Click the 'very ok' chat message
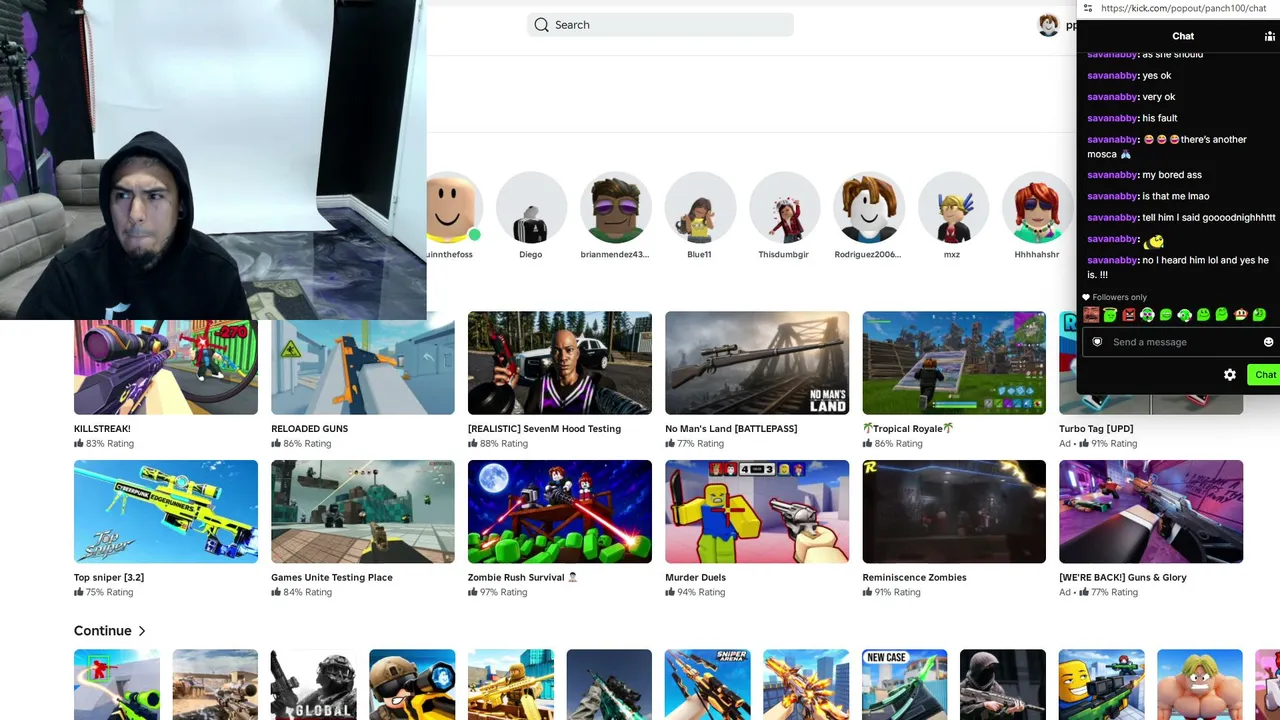 pos(1158,97)
